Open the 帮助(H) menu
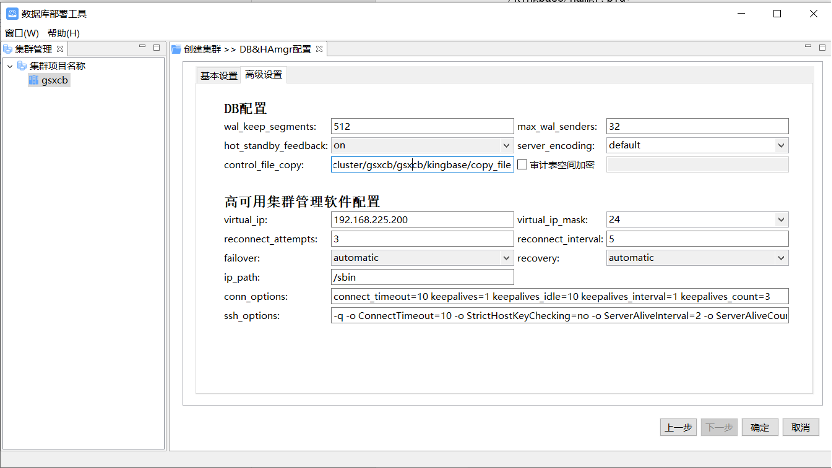 pos(64,33)
